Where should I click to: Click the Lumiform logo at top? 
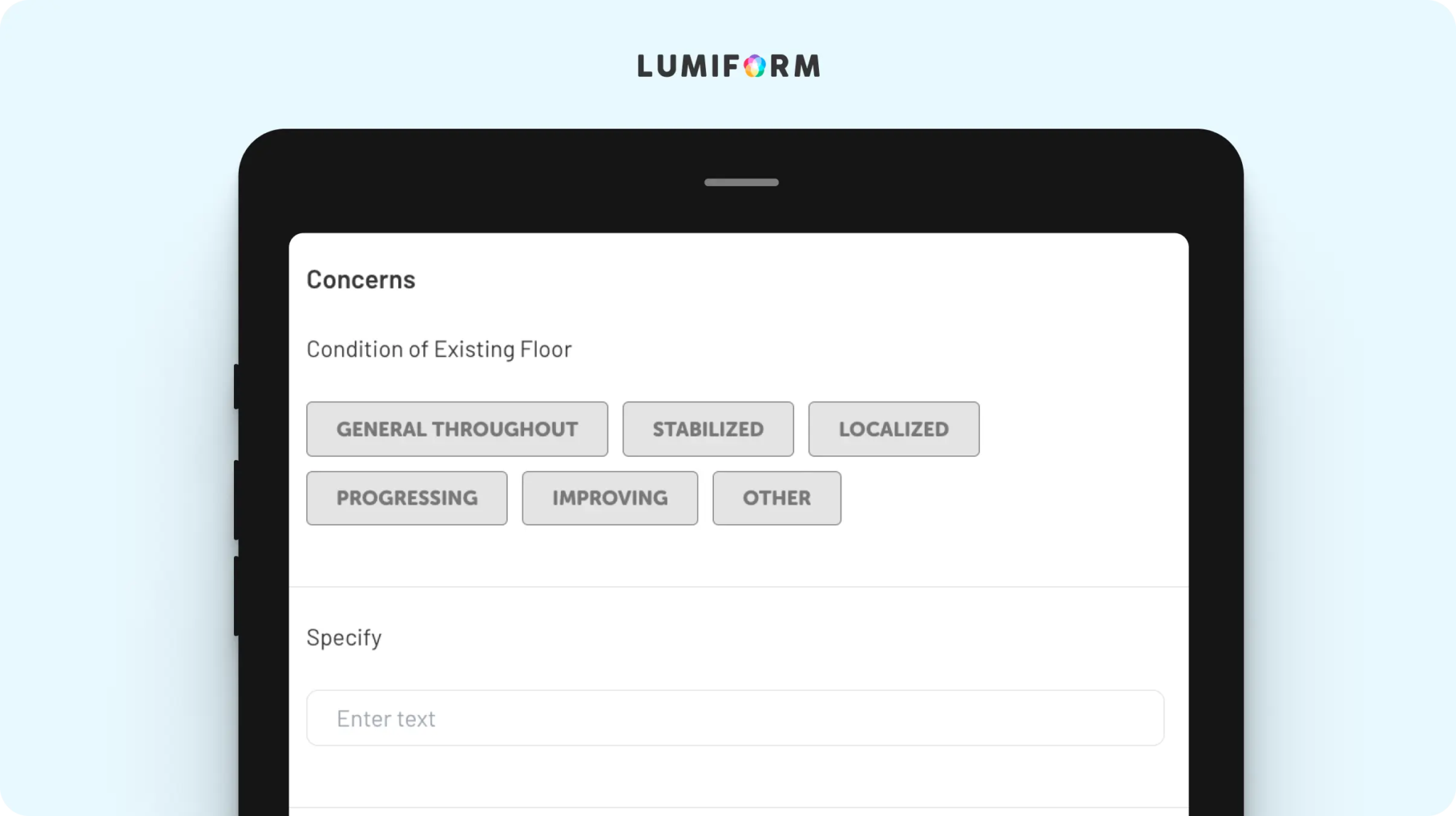728,66
